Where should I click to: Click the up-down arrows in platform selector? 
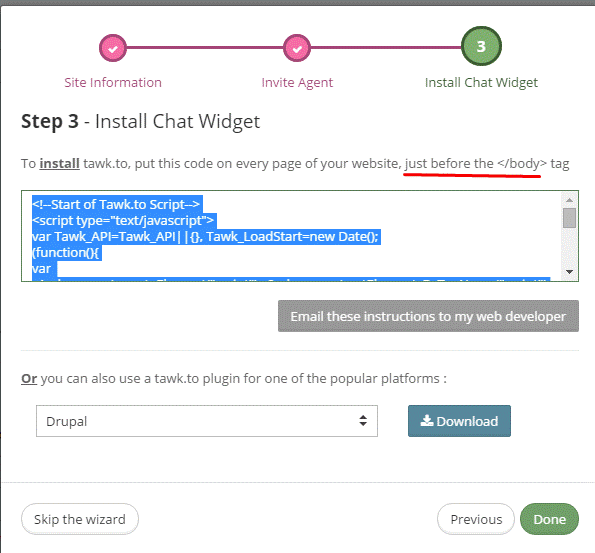363,421
